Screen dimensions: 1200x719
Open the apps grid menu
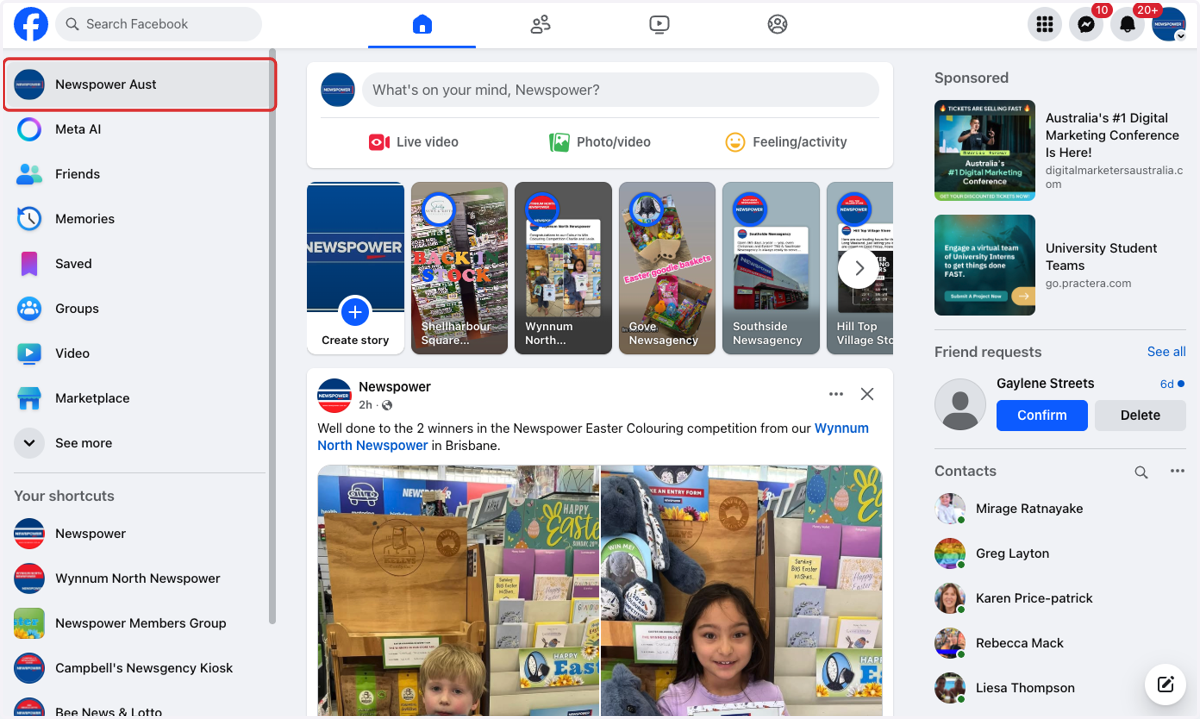pyautogui.click(x=1045, y=24)
